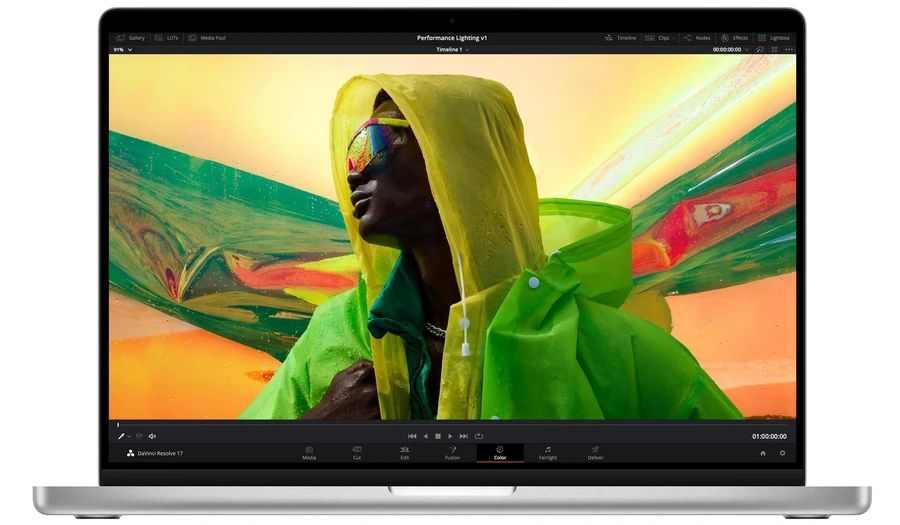The image size is (900, 525).
Task: Select the qualifier eyedropper tool
Action: coord(121,437)
